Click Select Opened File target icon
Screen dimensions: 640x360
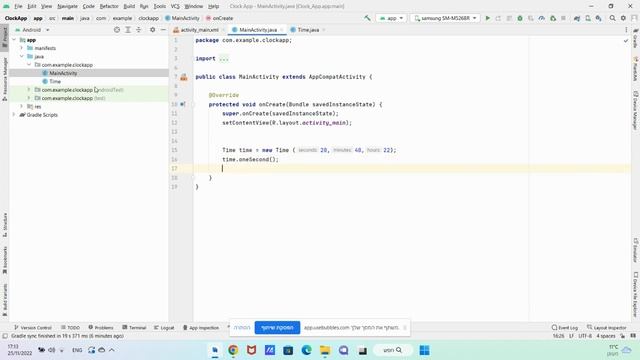pos(117,30)
